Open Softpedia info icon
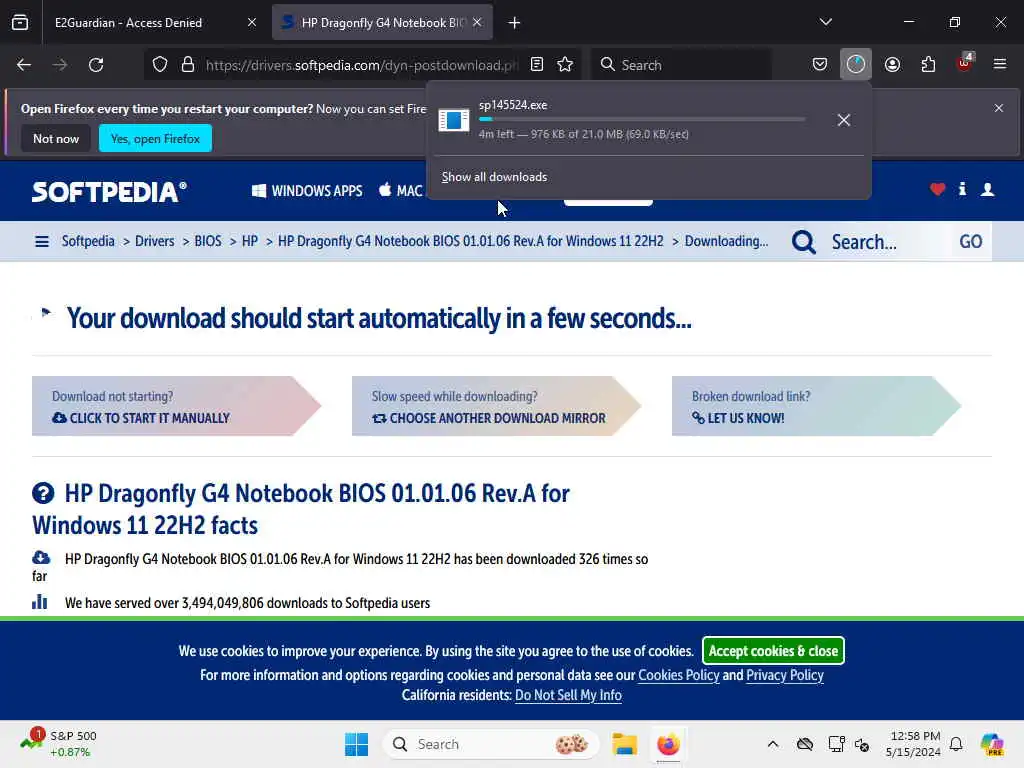Viewport: 1024px width, 768px height. [x=963, y=189]
